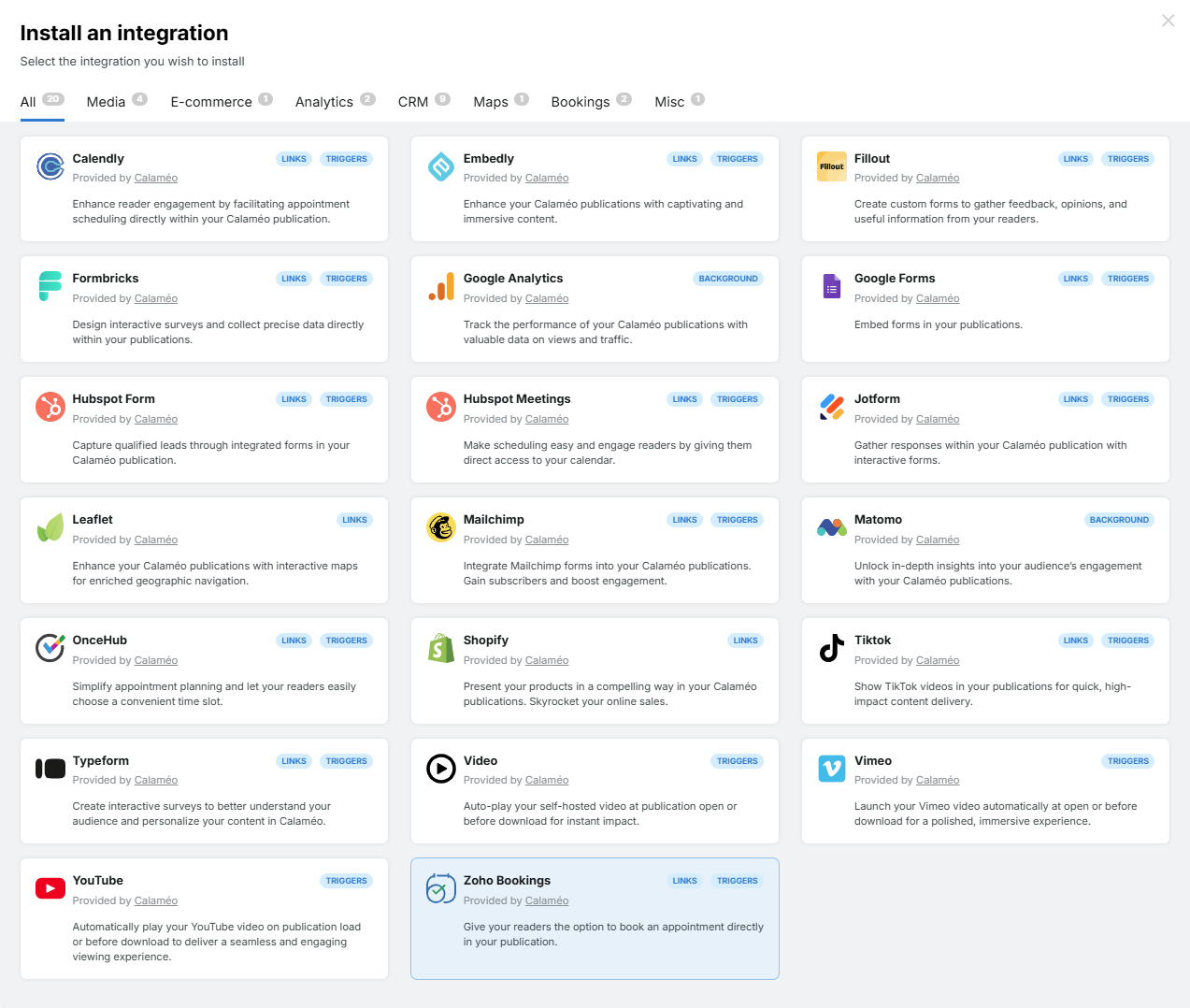1190x1008 pixels.
Task: Click the Leaflet green leaf icon
Action: point(50,527)
